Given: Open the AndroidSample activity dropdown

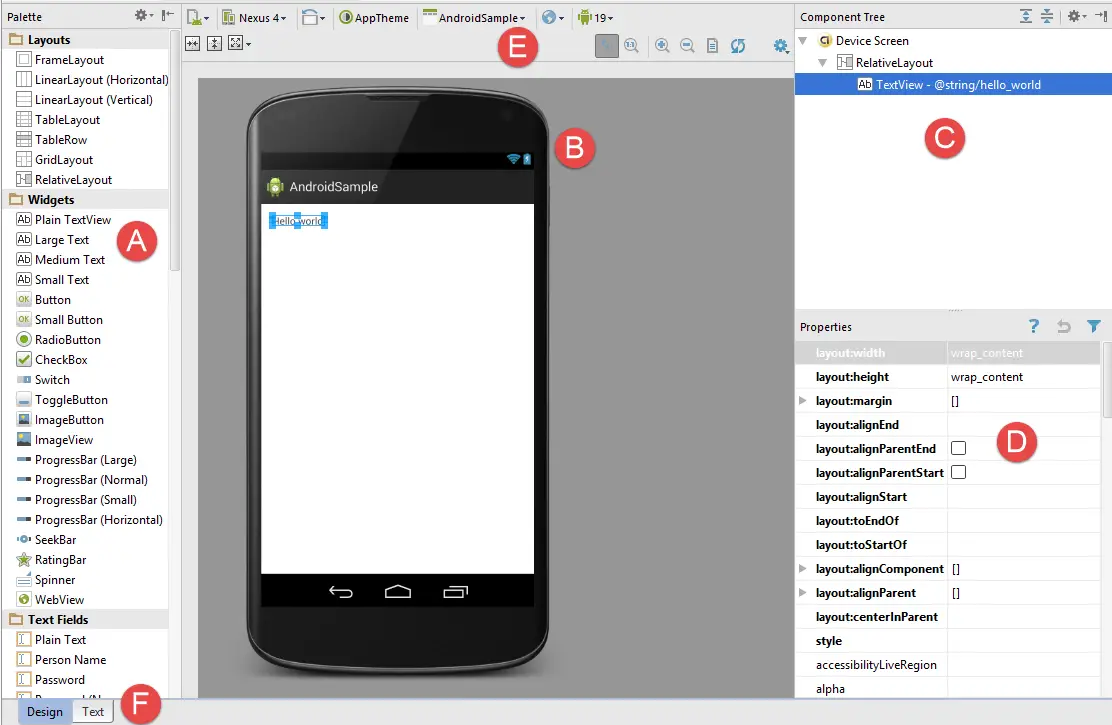Looking at the screenshot, I should tap(475, 17).
